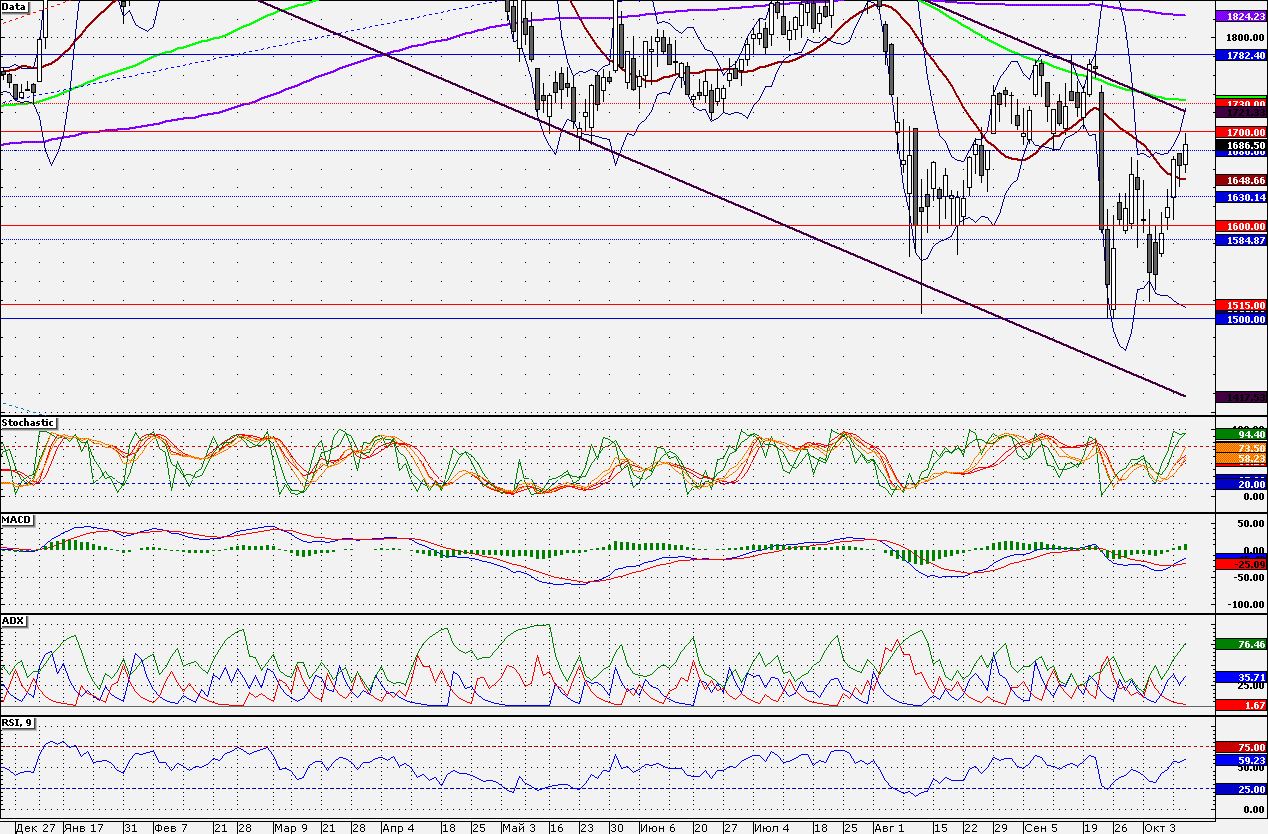1268x834 pixels.
Task: Click the 'Окт 3' date label
Action: pyautogui.click(x=1160, y=828)
